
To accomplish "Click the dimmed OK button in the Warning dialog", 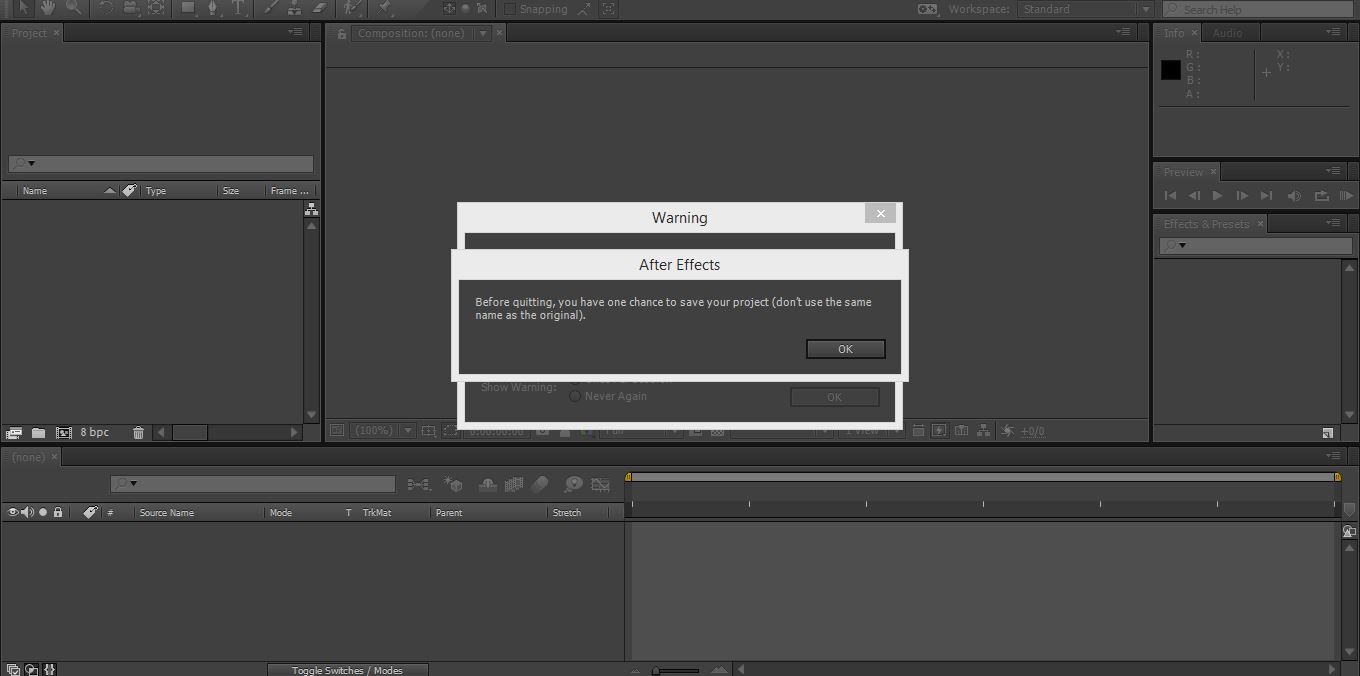I will click(835, 397).
